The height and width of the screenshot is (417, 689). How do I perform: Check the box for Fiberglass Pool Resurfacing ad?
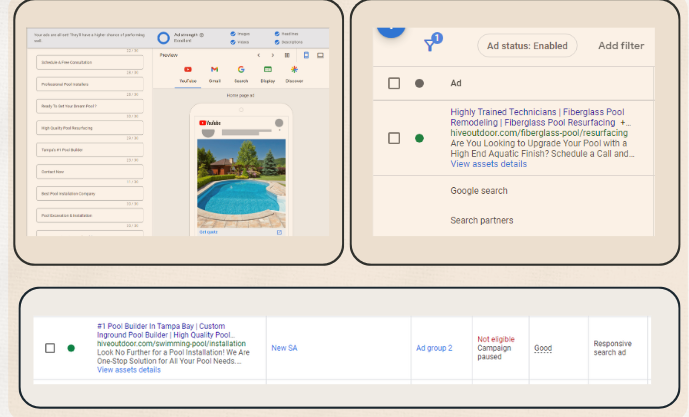click(394, 138)
